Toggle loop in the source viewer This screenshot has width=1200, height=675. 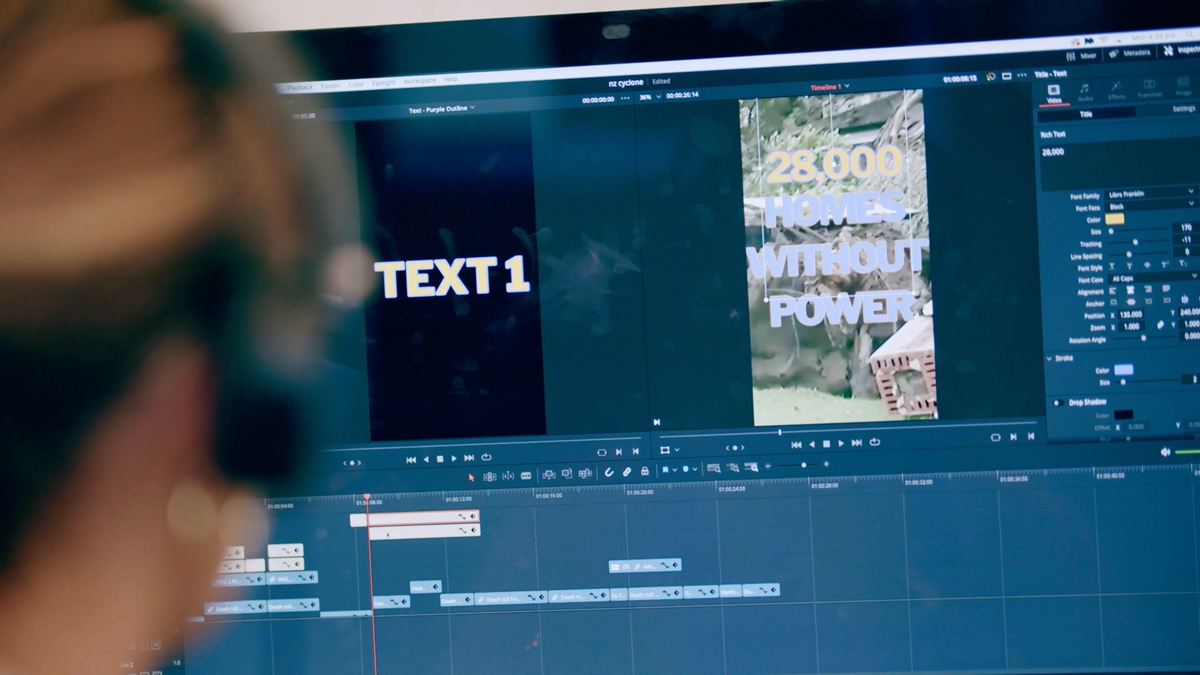486,458
